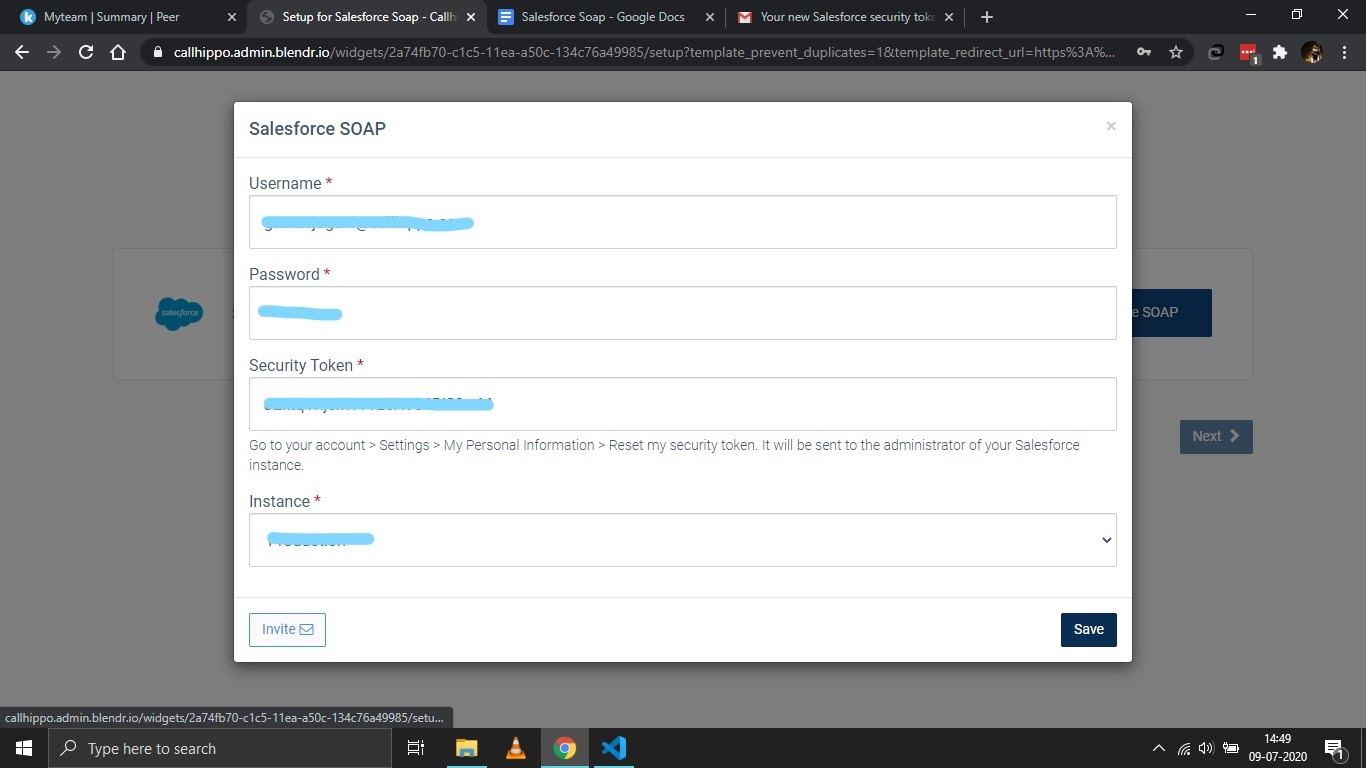Screen dimensions: 1366x768
Task: Click the browser address bar URL
Action: pyautogui.click(x=645, y=52)
